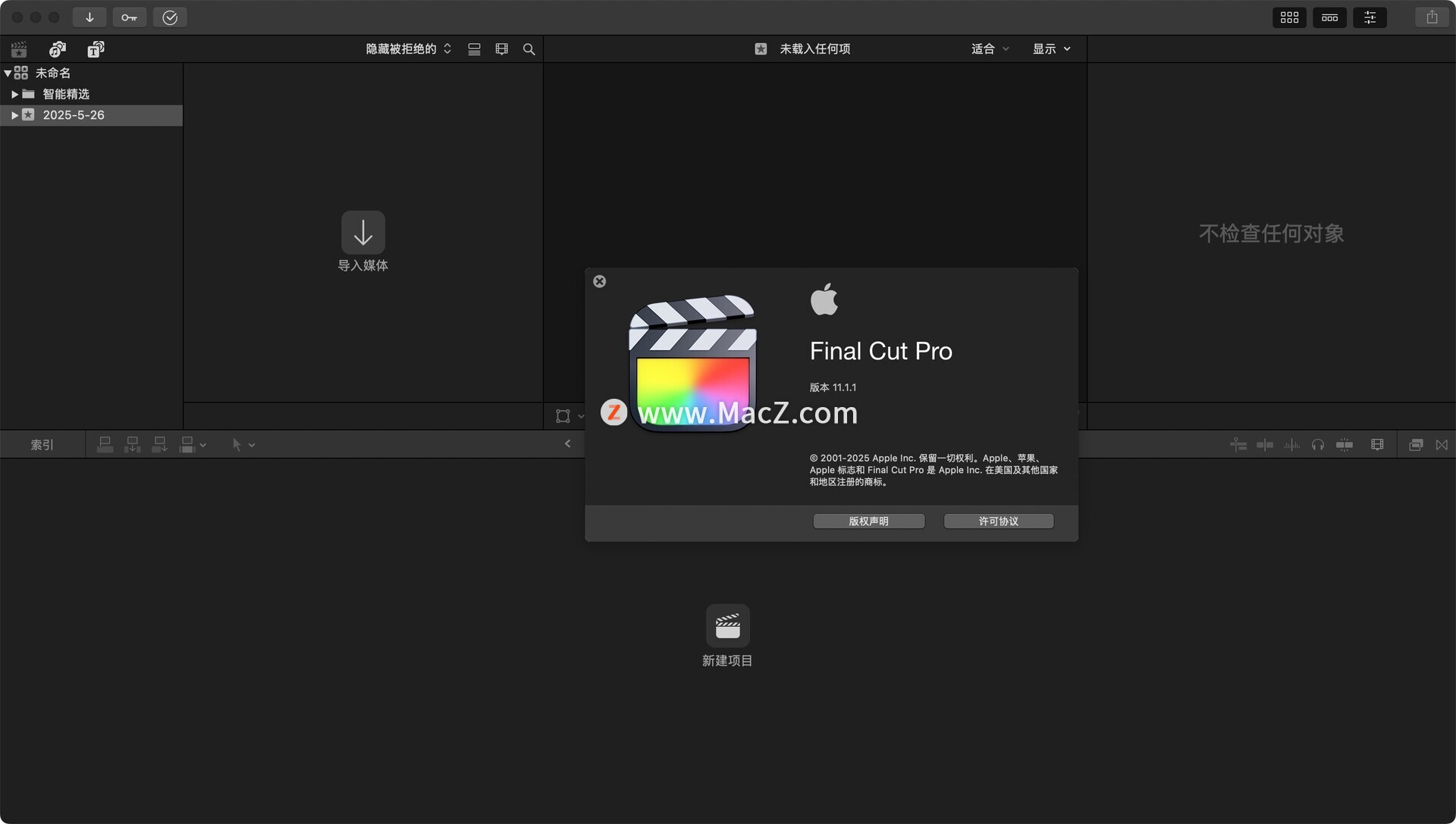Toggle the browser panel layout button
Image resolution: width=1456 pixels, height=824 pixels.
click(x=1289, y=17)
